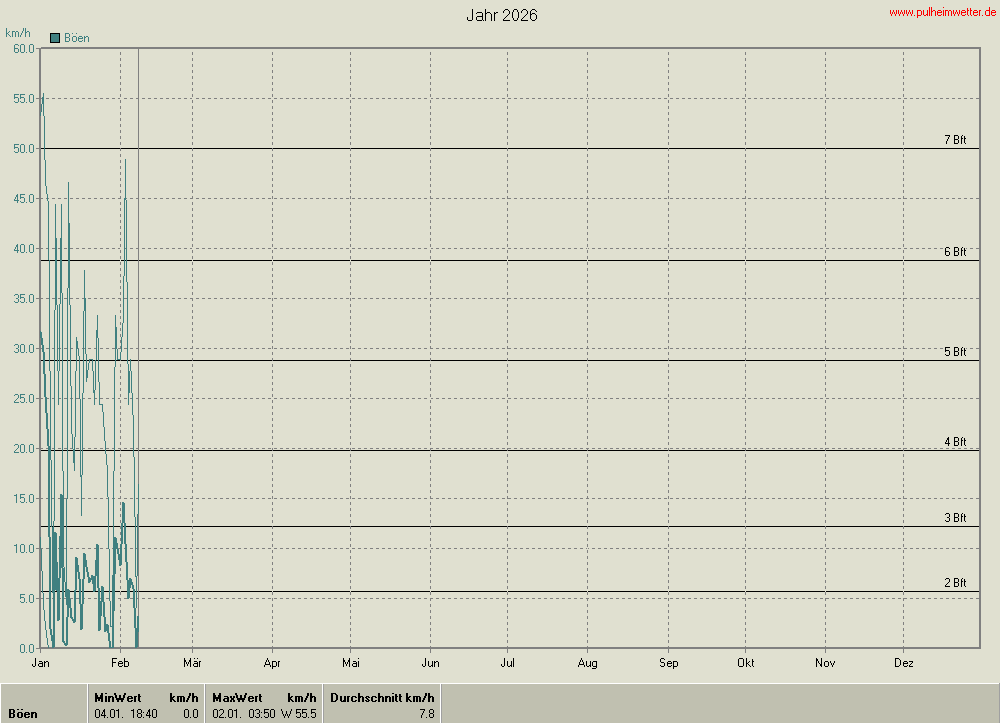The width and height of the screenshot is (1000, 723).
Task: Click the Mär month axis label
Action: click(x=192, y=663)
